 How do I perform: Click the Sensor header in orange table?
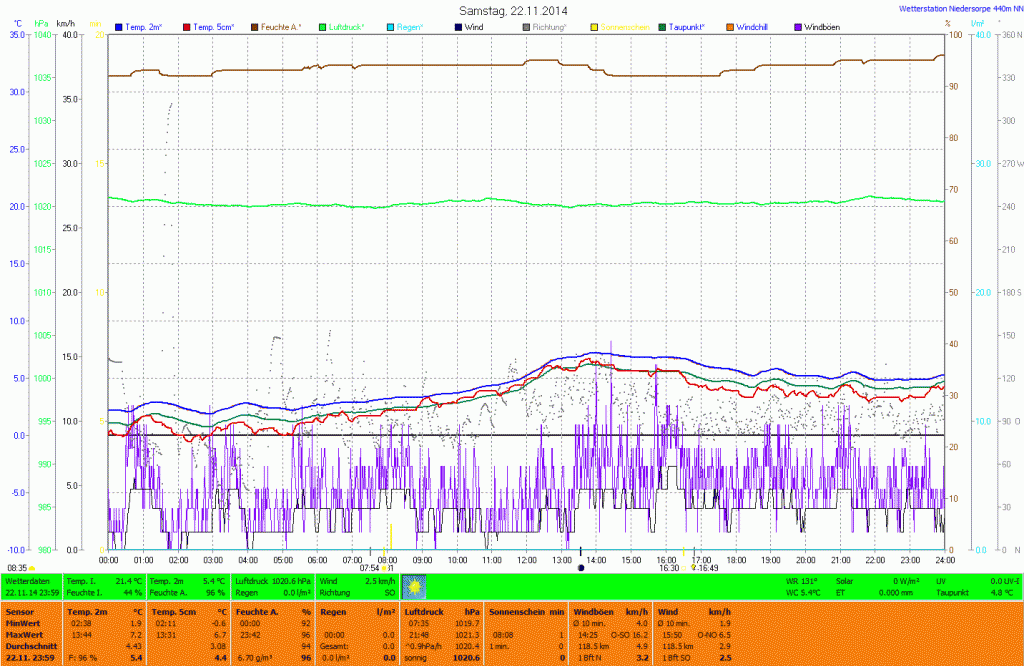(20, 610)
